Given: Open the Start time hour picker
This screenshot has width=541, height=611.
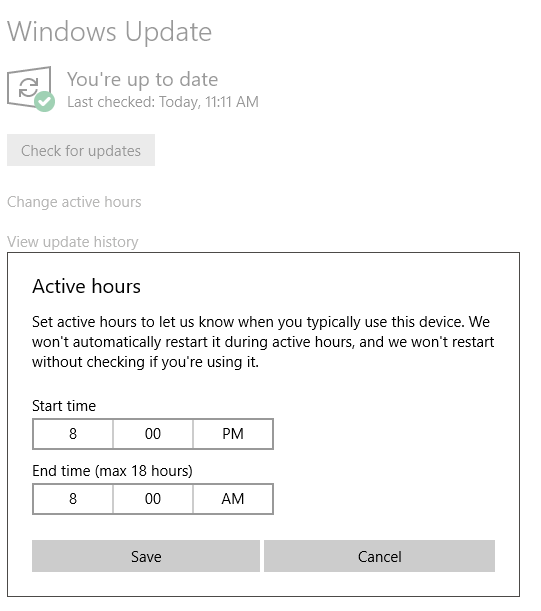Looking at the screenshot, I should 73,434.
